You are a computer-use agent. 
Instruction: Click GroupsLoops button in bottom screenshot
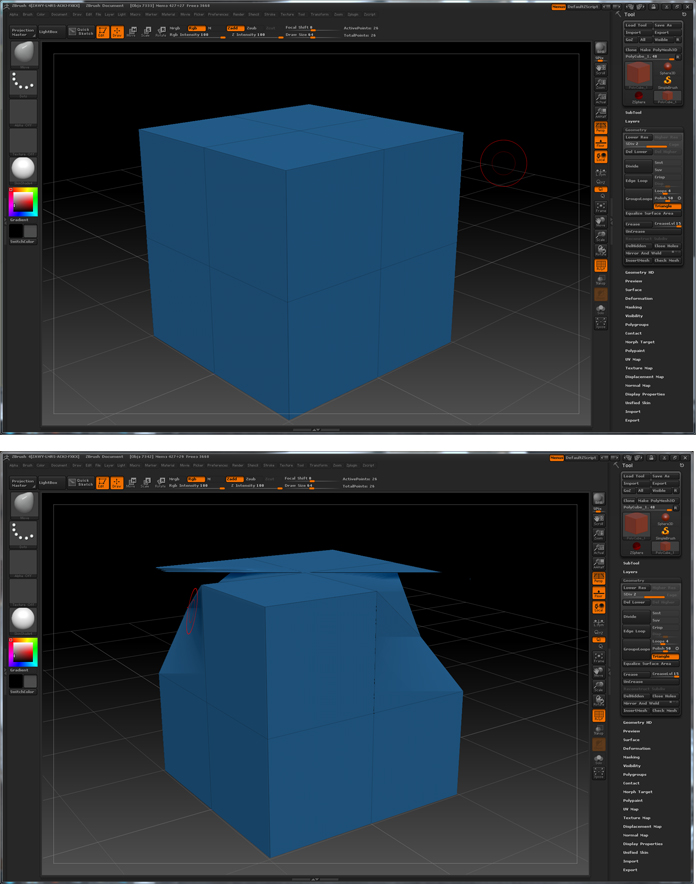[636, 649]
